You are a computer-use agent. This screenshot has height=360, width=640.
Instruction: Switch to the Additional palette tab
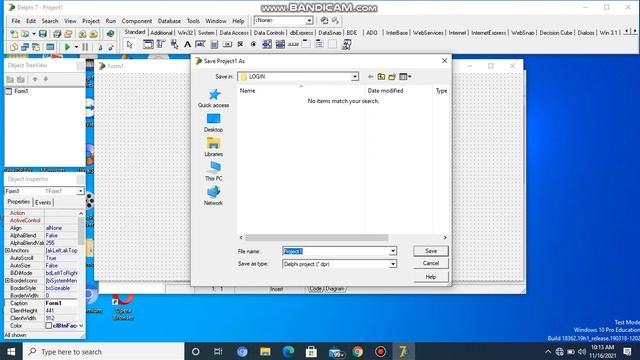coord(161,33)
